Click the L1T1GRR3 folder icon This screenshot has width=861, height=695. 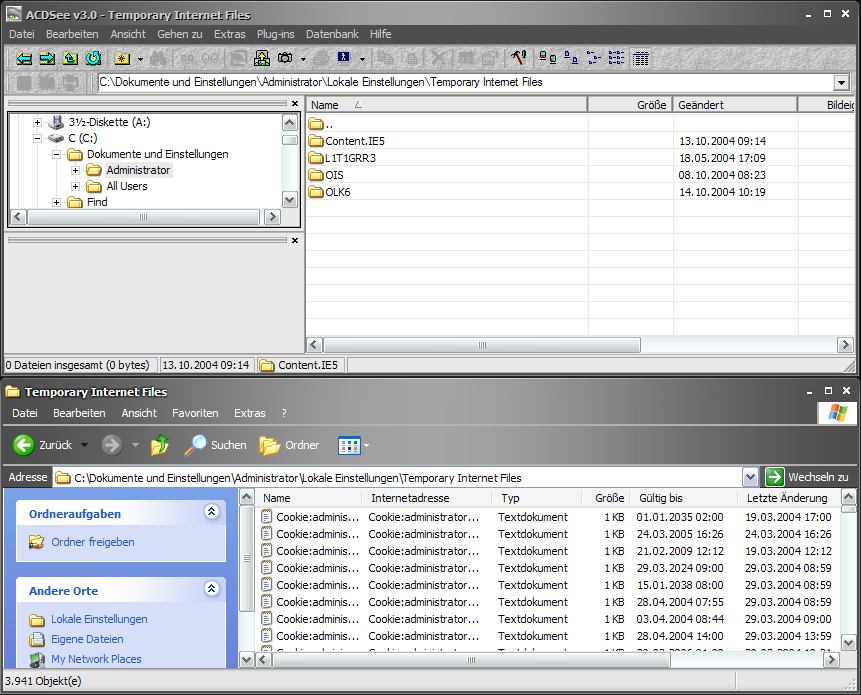(x=316, y=158)
